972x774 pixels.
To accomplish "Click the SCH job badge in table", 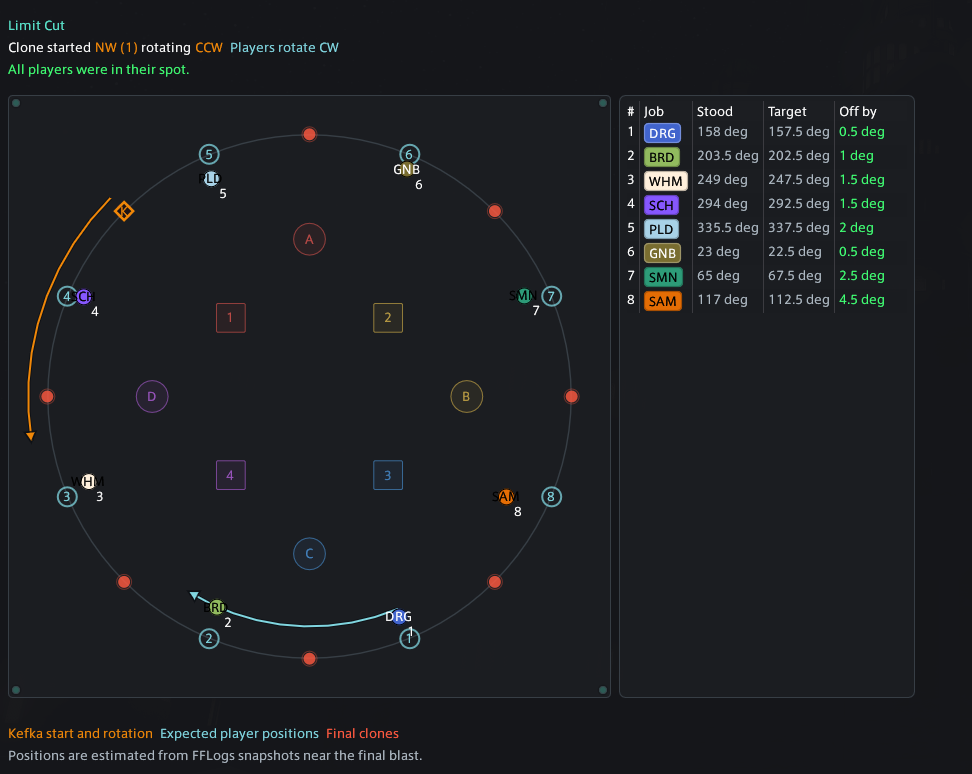I will tap(661, 205).
